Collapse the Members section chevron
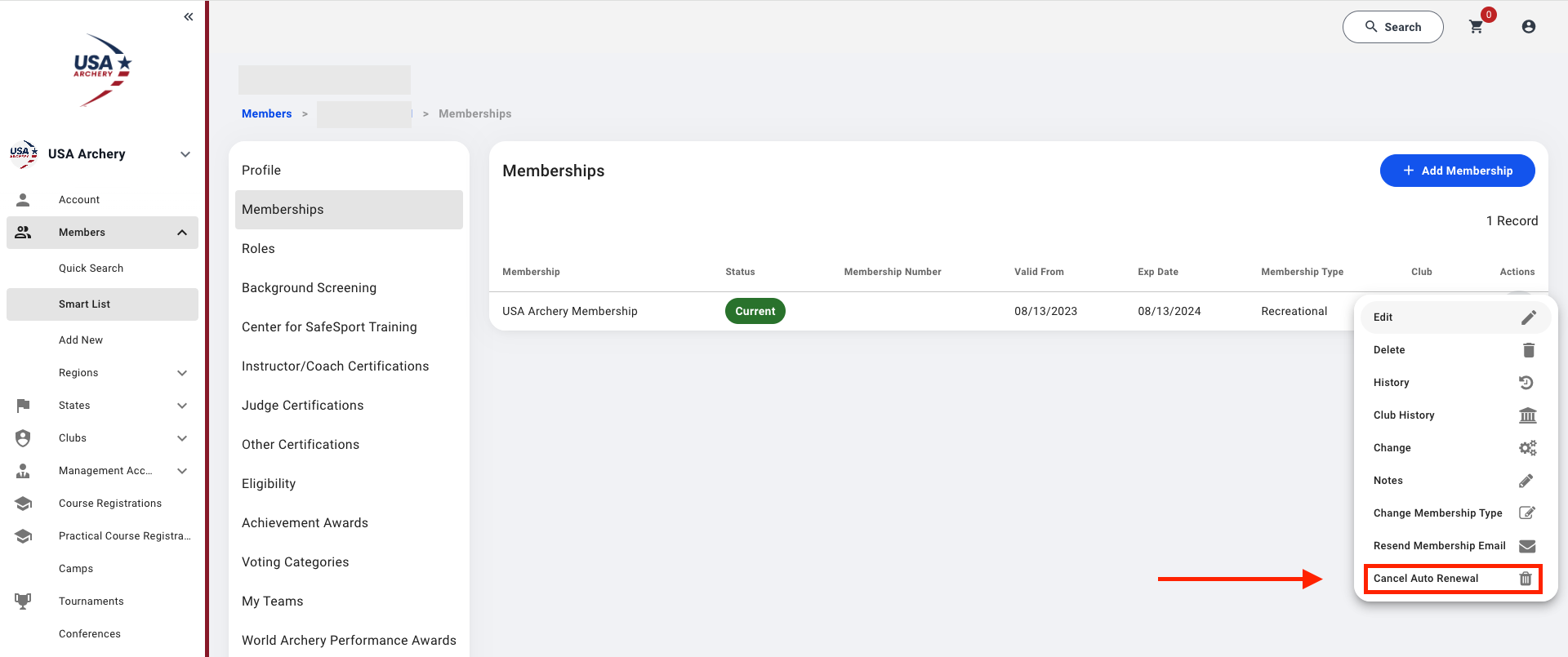Screen dimensions: 1568x657 click(x=182, y=233)
